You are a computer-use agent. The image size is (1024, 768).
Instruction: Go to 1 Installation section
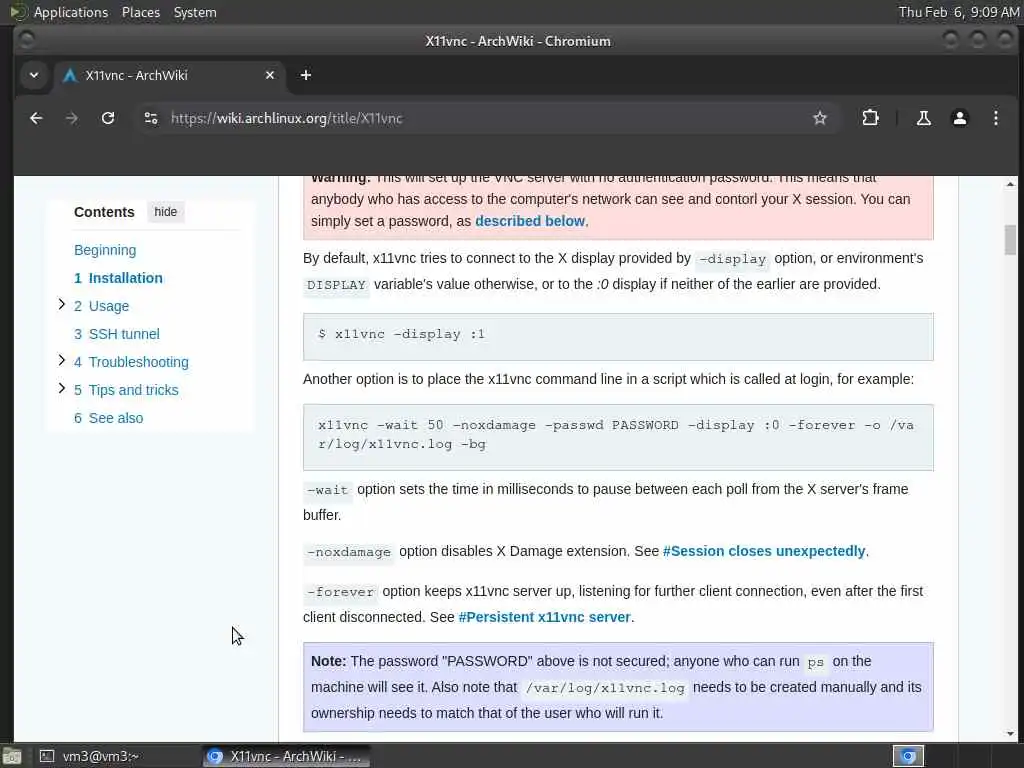pos(118,278)
